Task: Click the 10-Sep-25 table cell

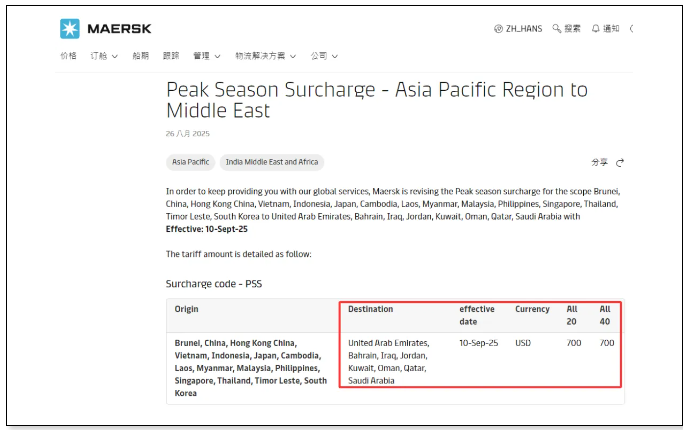Action: tap(478, 343)
